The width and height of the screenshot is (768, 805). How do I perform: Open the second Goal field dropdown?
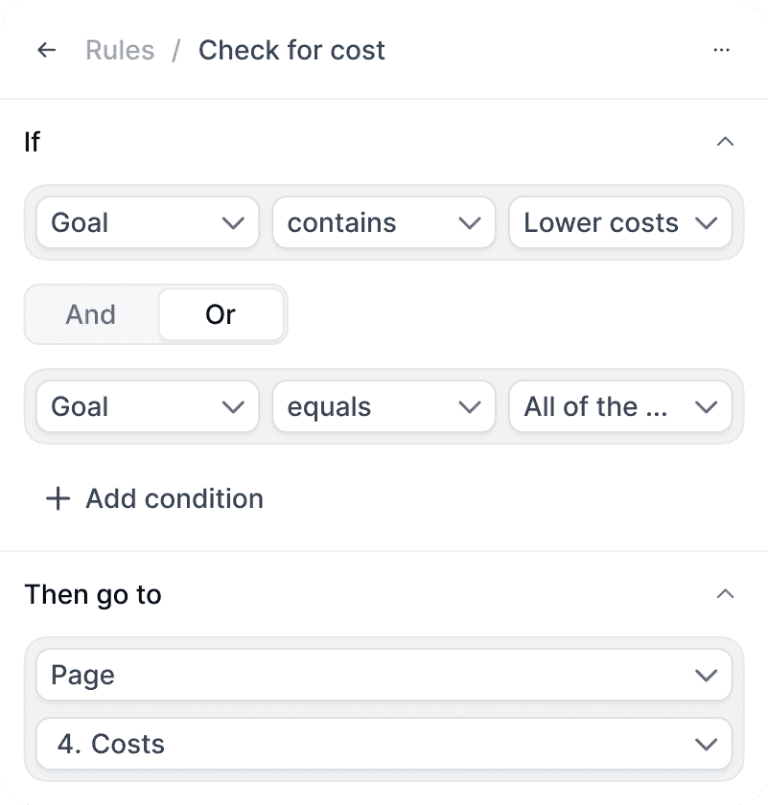(147, 407)
